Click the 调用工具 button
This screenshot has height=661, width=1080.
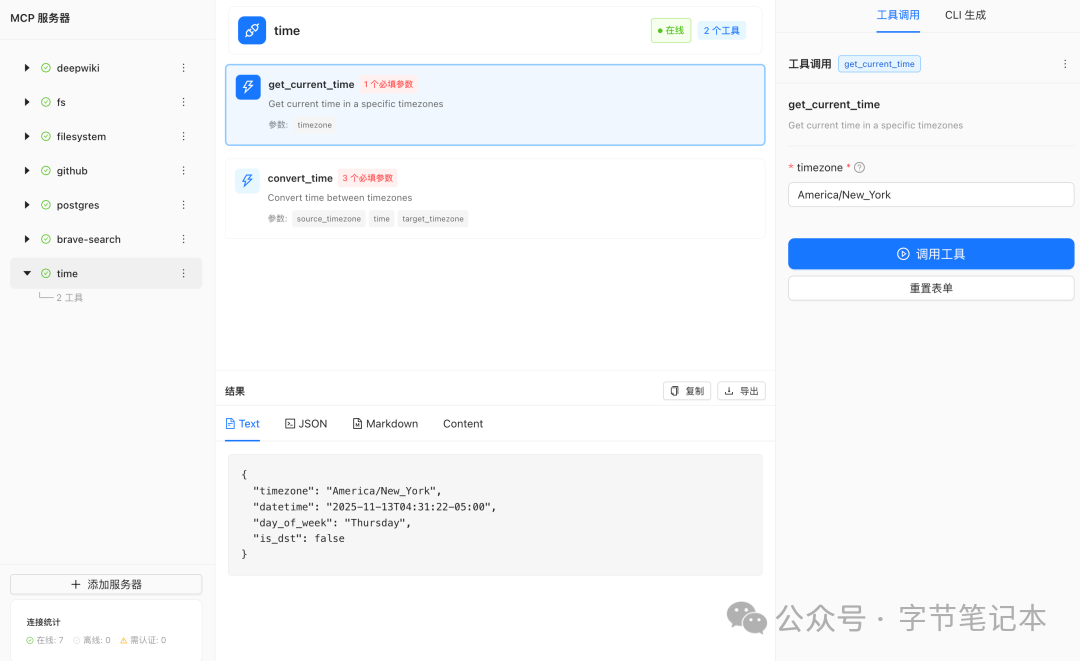(x=931, y=253)
